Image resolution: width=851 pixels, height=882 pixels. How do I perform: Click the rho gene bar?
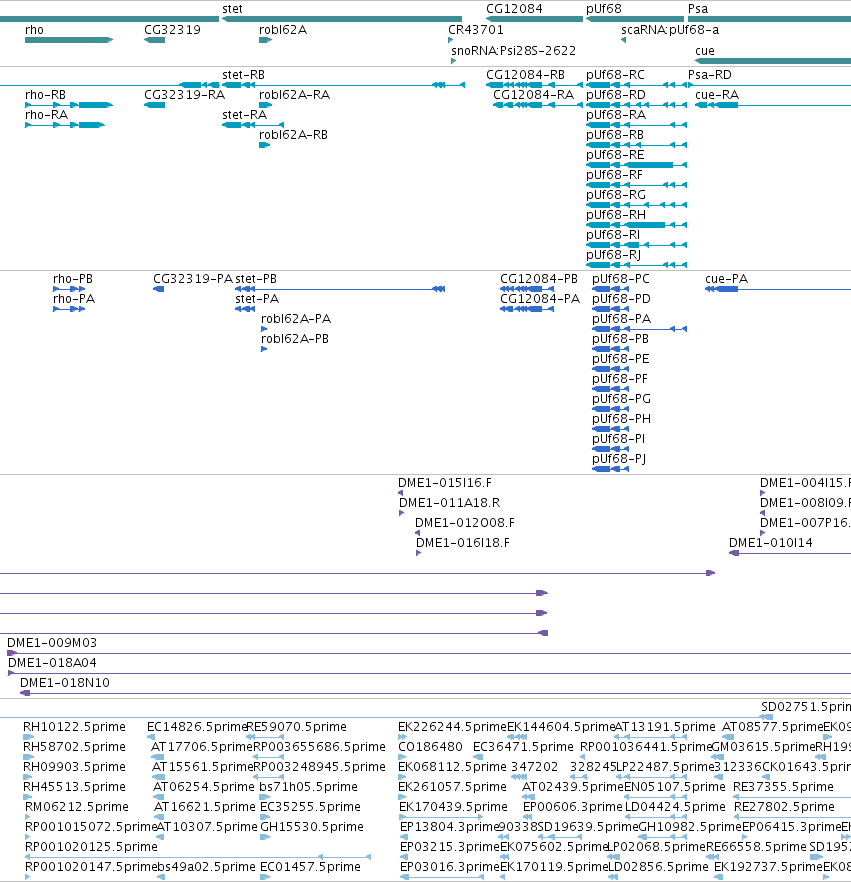(x=69, y=40)
